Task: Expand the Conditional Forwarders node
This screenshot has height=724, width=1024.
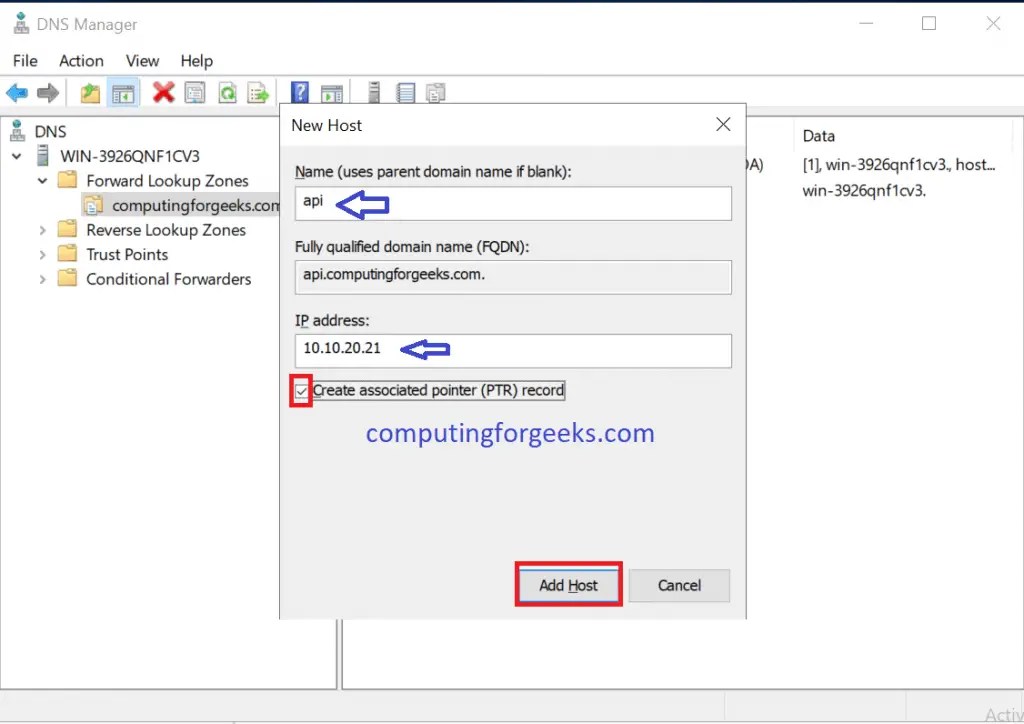Action: [x=42, y=278]
